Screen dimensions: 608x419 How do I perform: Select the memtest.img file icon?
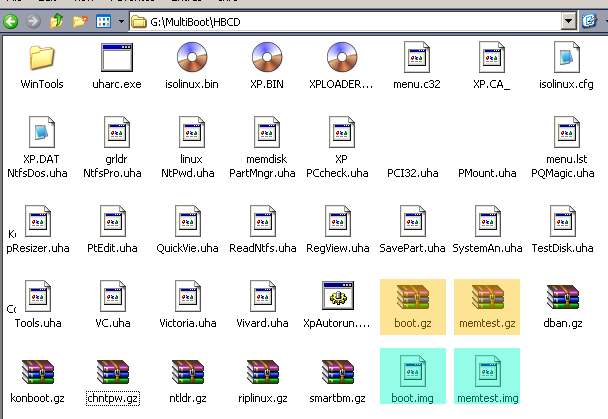[487, 371]
